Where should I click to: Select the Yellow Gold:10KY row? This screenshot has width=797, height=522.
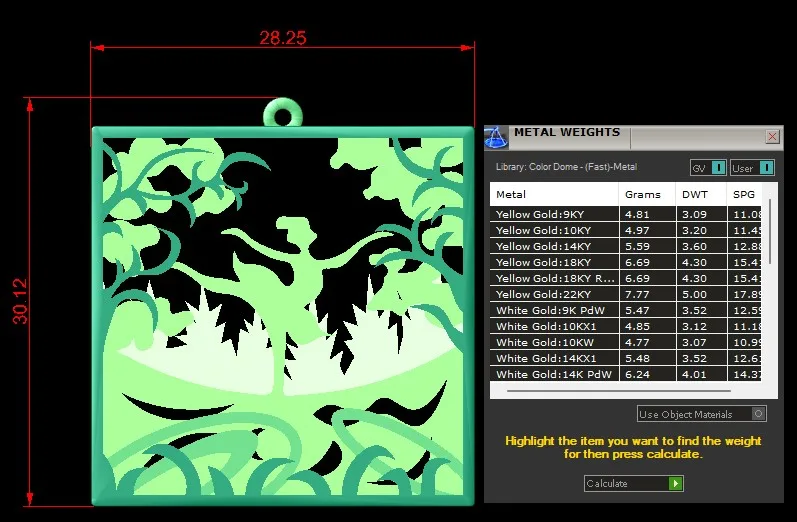tap(626, 230)
